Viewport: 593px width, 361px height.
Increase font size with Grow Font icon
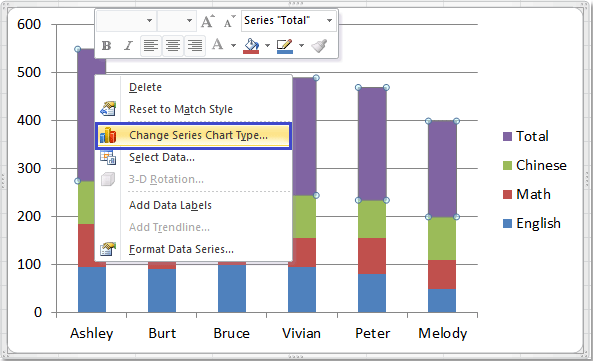point(208,21)
